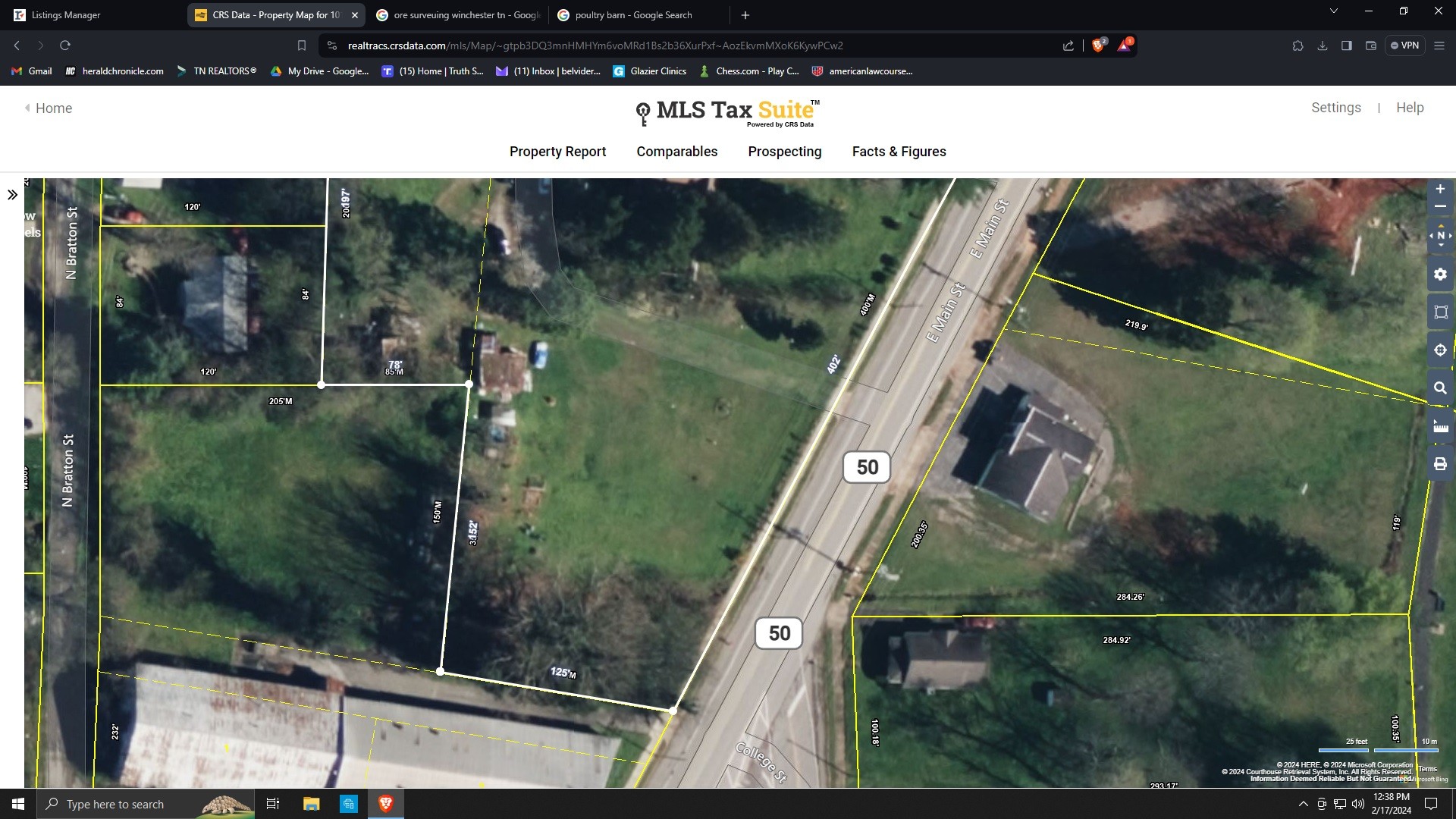Screen dimensions: 1456x819
Task: Reload the current page
Action: click(65, 45)
